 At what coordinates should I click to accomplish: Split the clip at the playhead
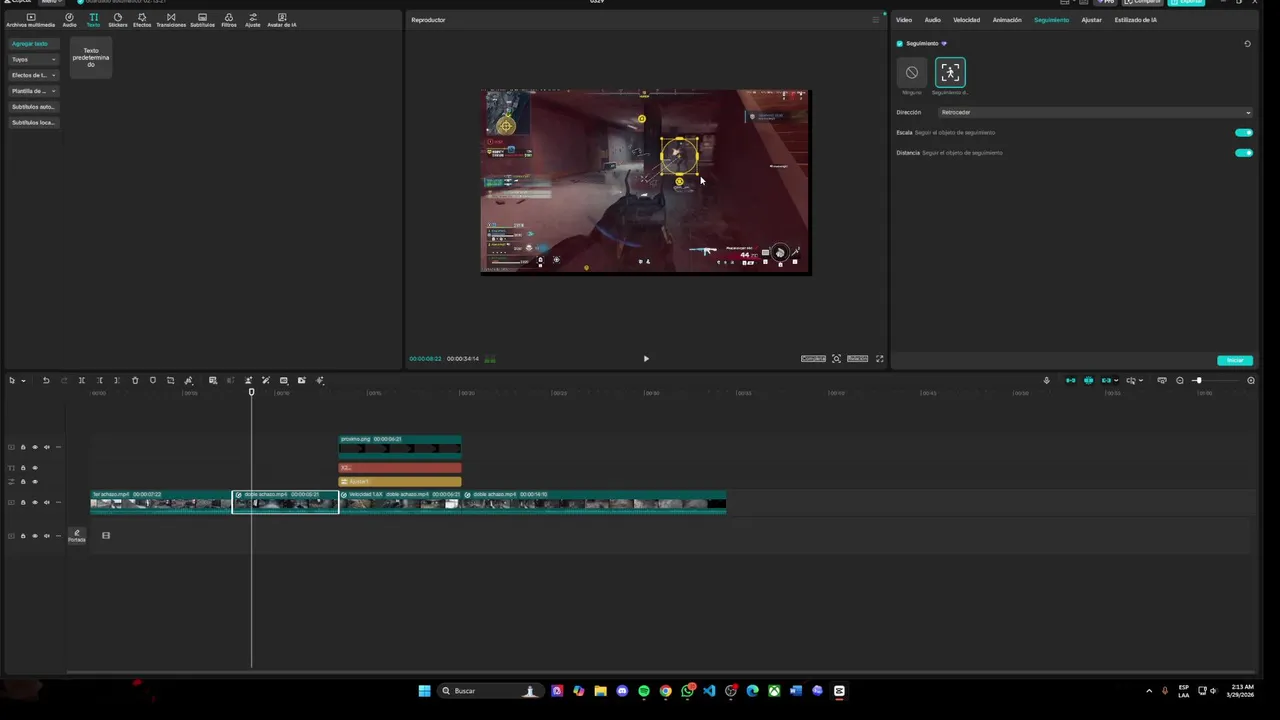(x=82, y=380)
